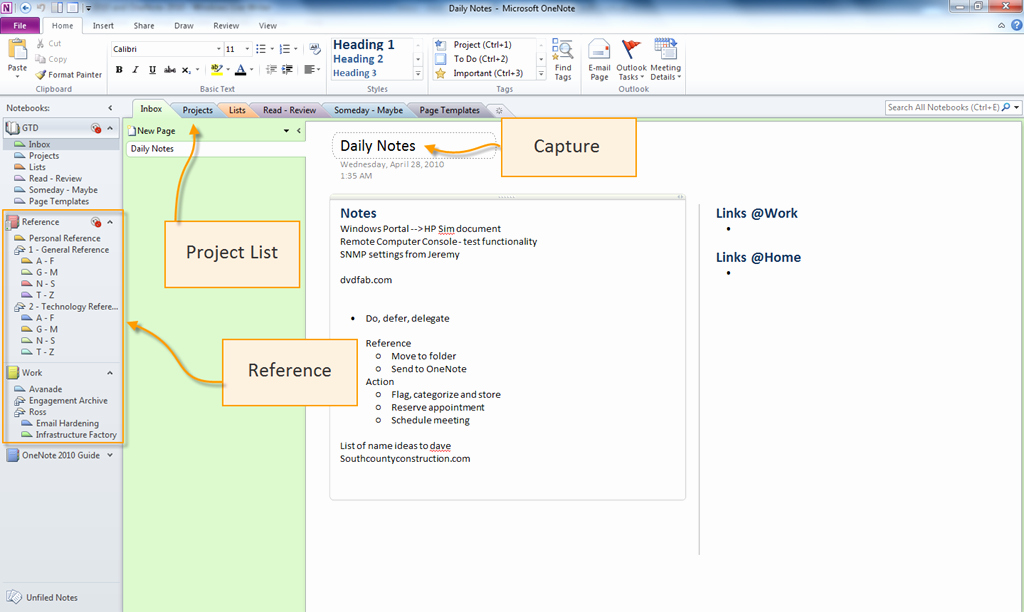
Task: Check the To Do (Ctrl+2) tag checkbox
Action: tap(441, 59)
